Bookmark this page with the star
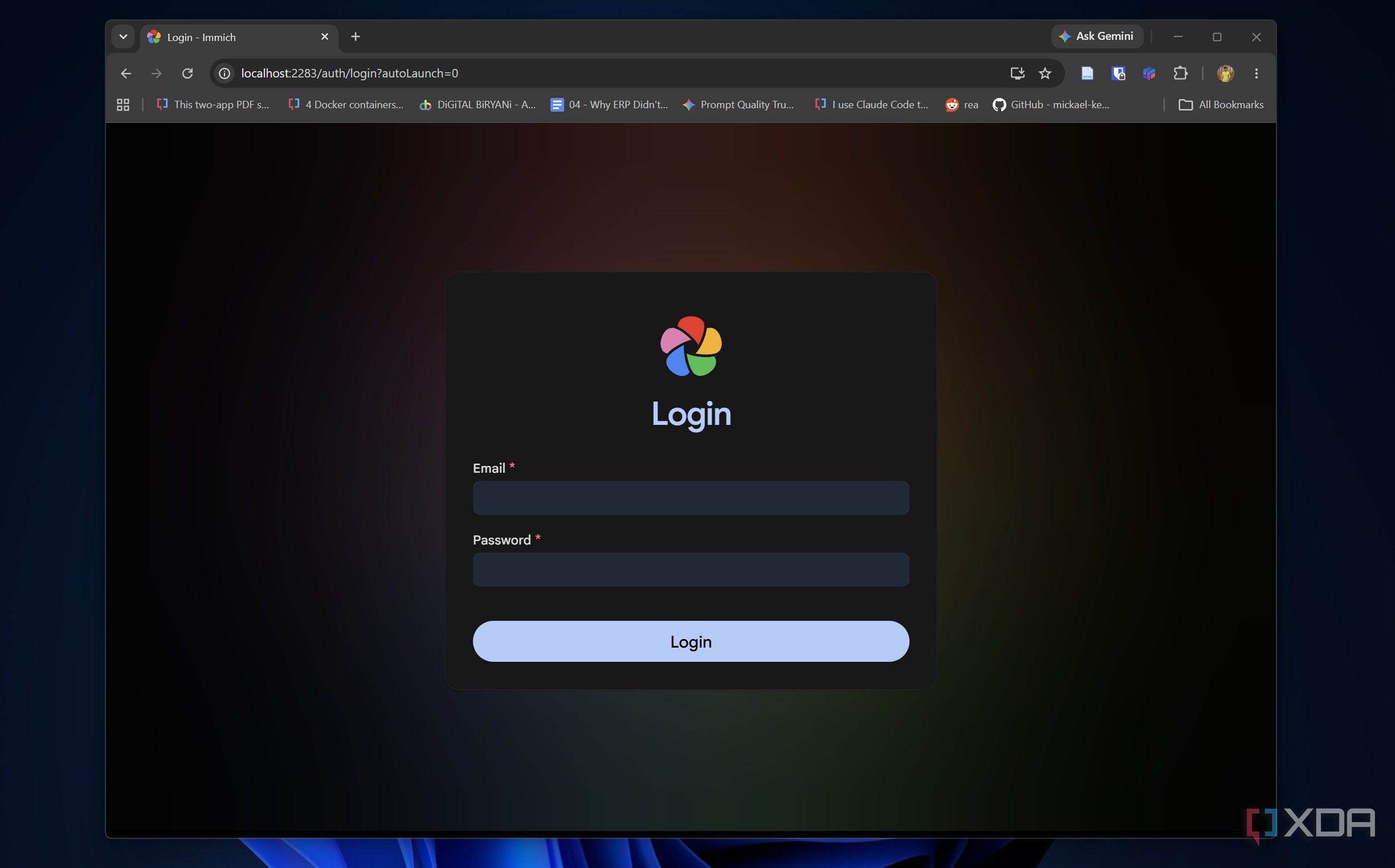The width and height of the screenshot is (1395, 868). coord(1045,73)
